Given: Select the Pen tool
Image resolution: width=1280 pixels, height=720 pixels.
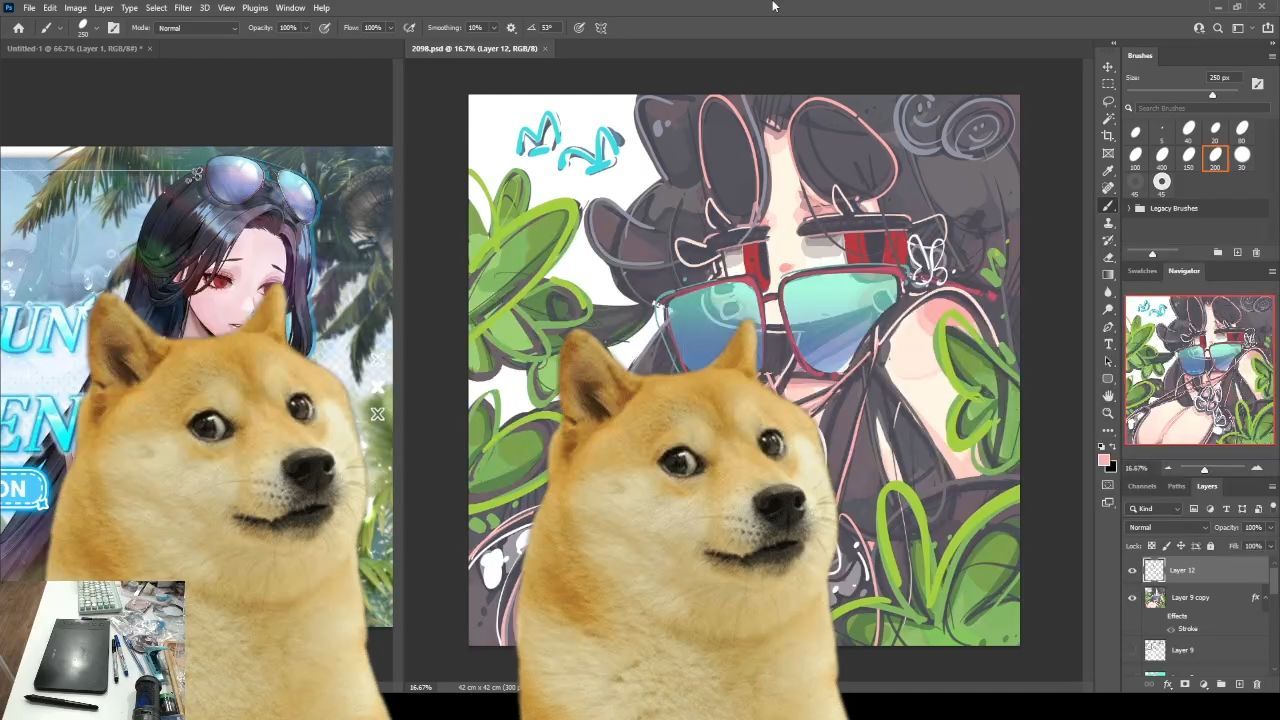Looking at the screenshot, I should click(1108, 327).
